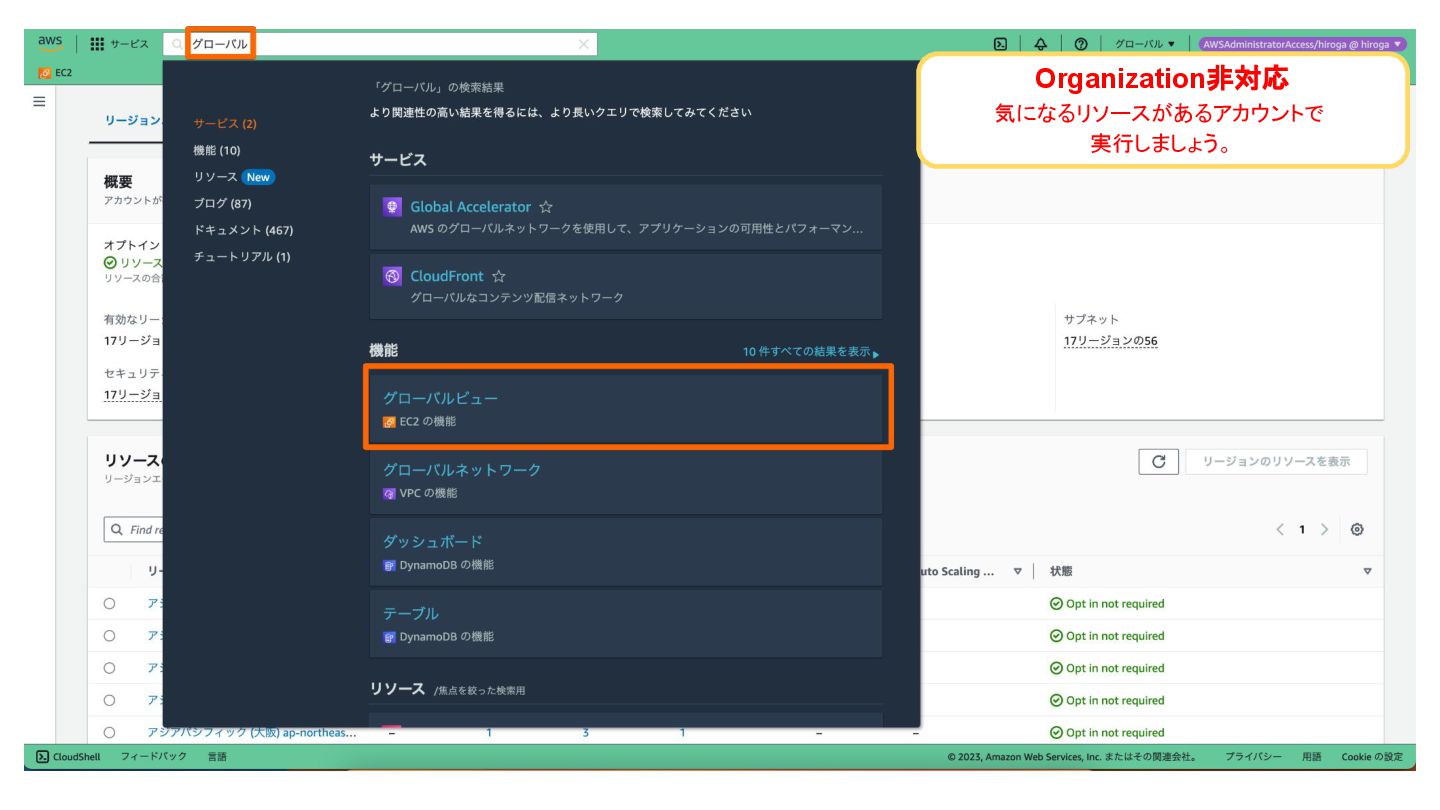Show all 10 feature results link
This screenshot has height=810, width=1440.
(810, 352)
